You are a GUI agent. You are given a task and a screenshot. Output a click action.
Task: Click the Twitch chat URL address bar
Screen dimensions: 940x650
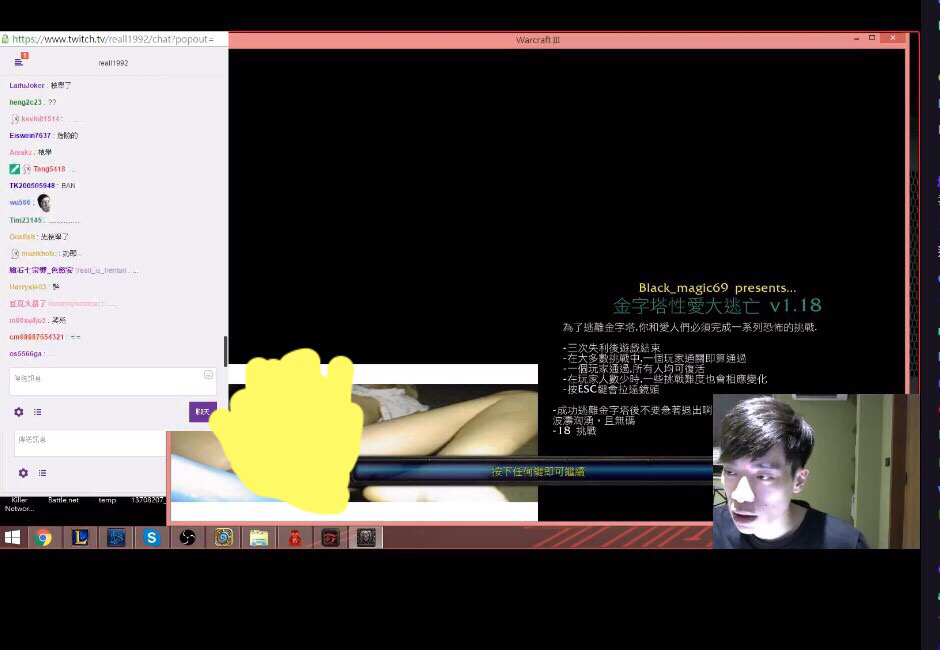click(x=113, y=39)
